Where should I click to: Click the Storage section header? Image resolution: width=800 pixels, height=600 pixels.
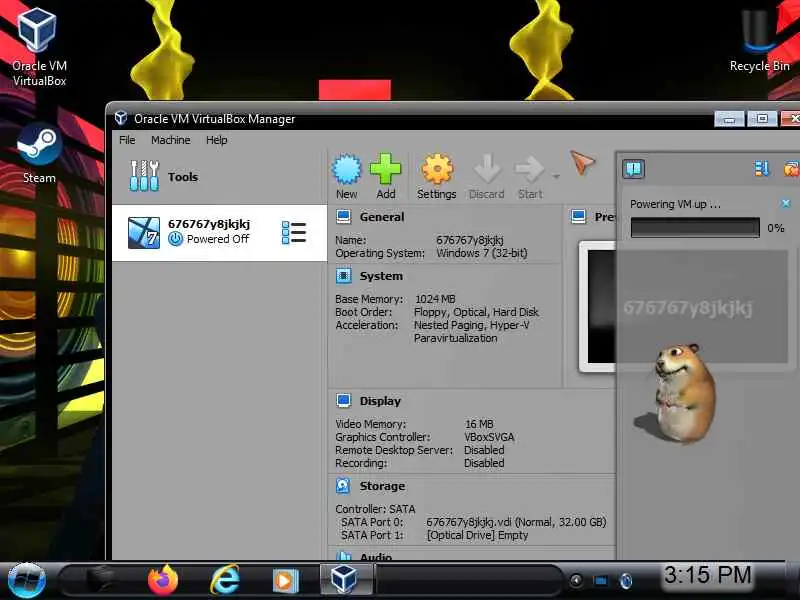click(x=382, y=486)
